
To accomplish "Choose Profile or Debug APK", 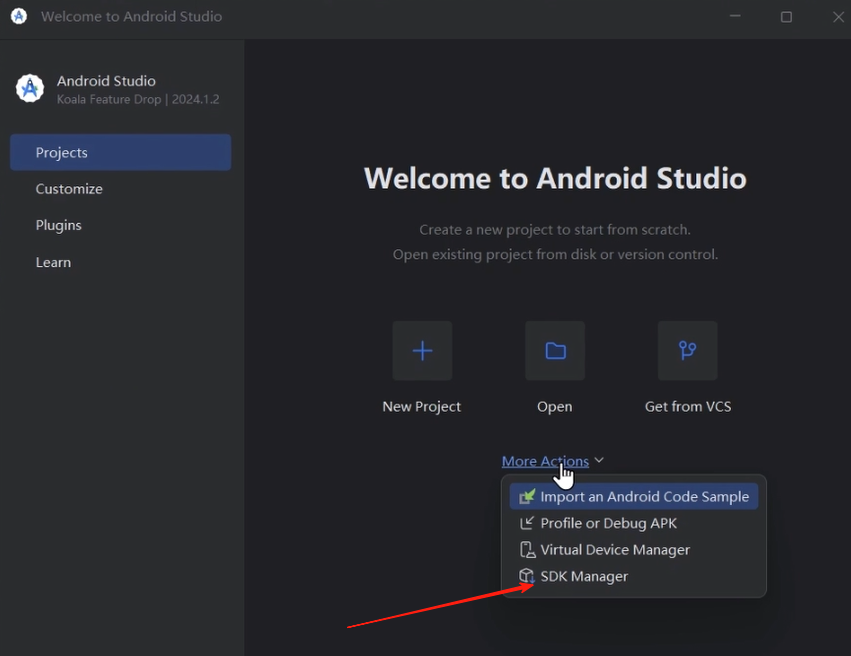I will 634,523.
